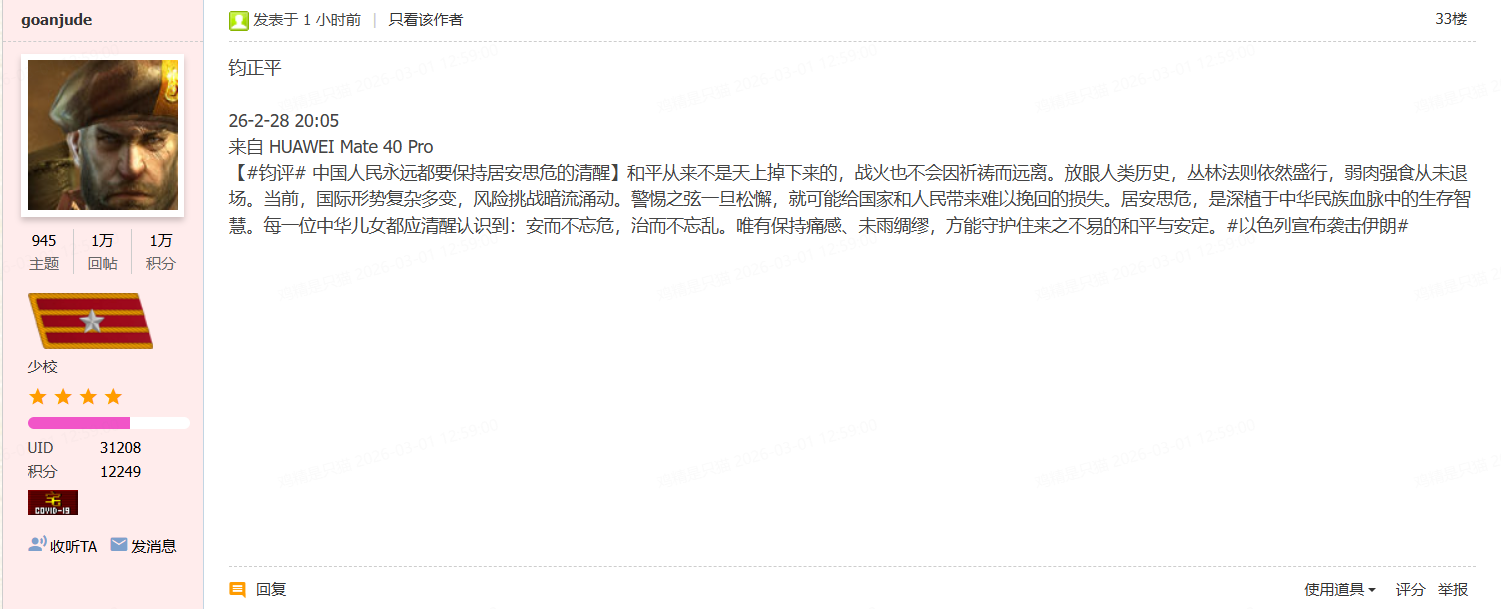
Task: Click the green user icon beside 发表于
Action: click(239, 20)
